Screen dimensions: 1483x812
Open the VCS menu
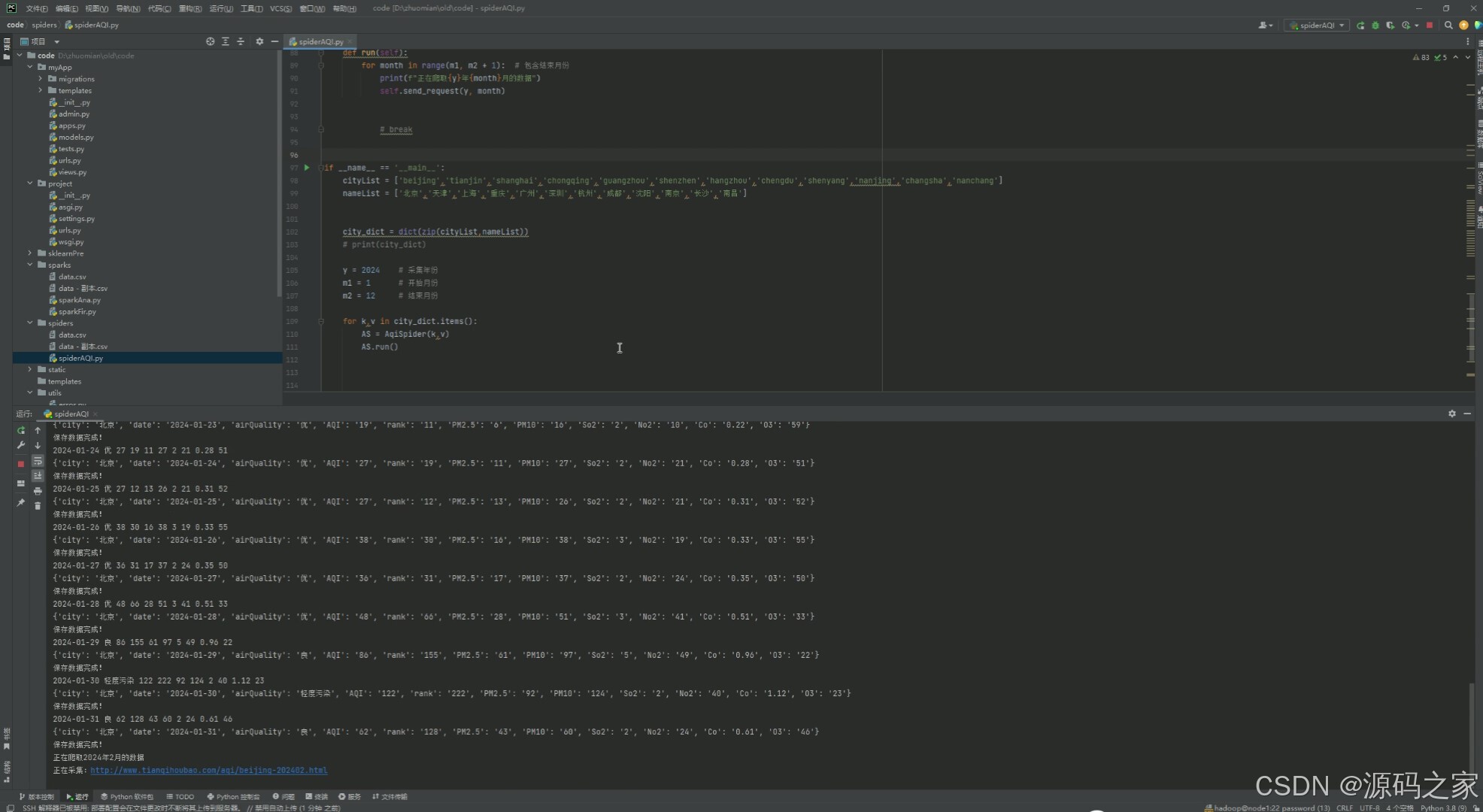pos(281,8)
